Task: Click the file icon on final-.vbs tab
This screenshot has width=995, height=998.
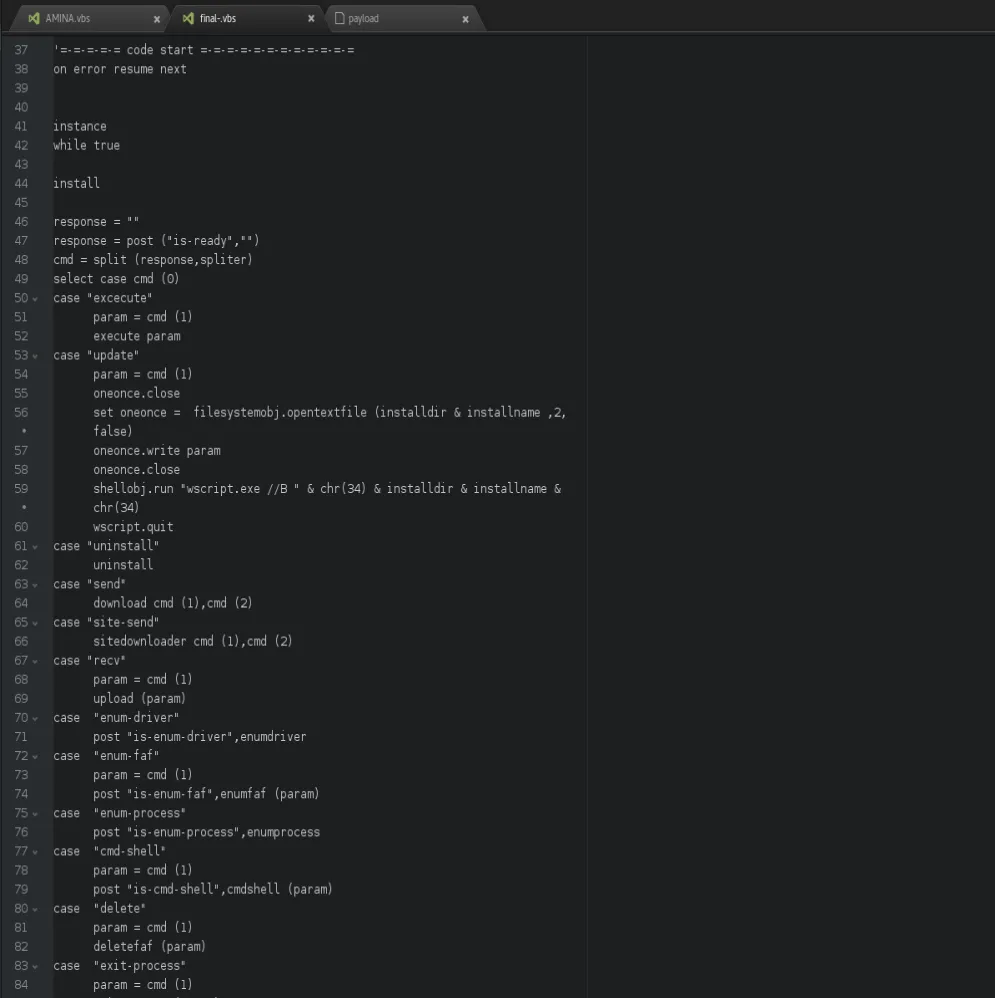Action: [188, 18]
